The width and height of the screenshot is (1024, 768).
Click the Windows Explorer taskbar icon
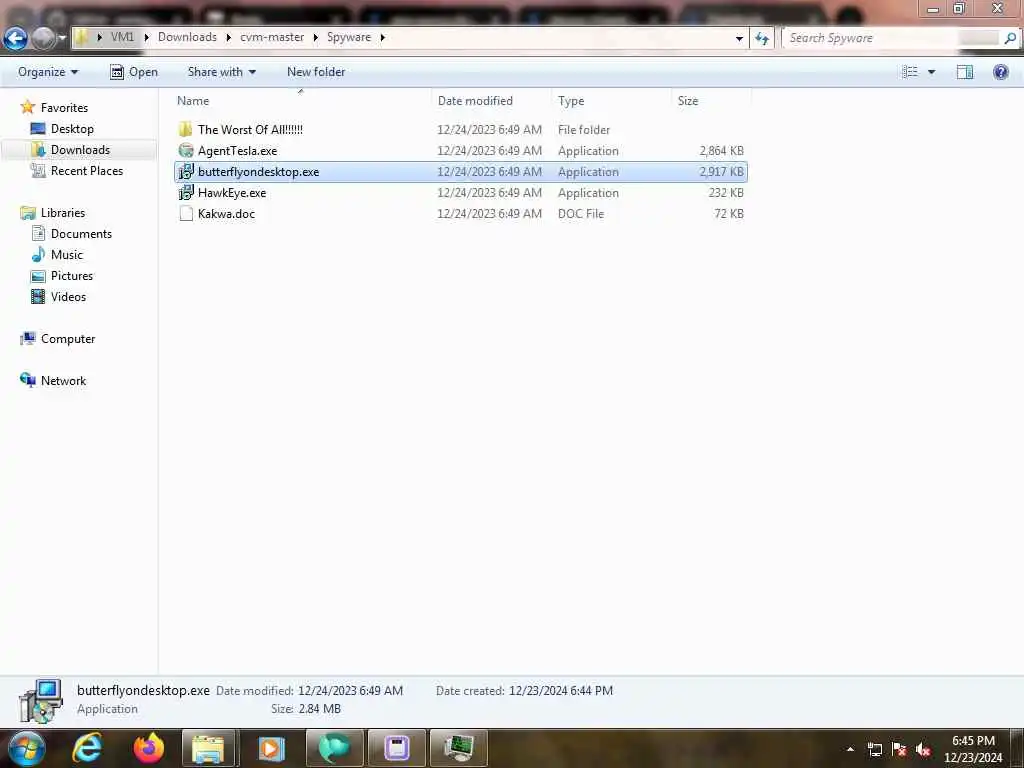coord(208,748)
